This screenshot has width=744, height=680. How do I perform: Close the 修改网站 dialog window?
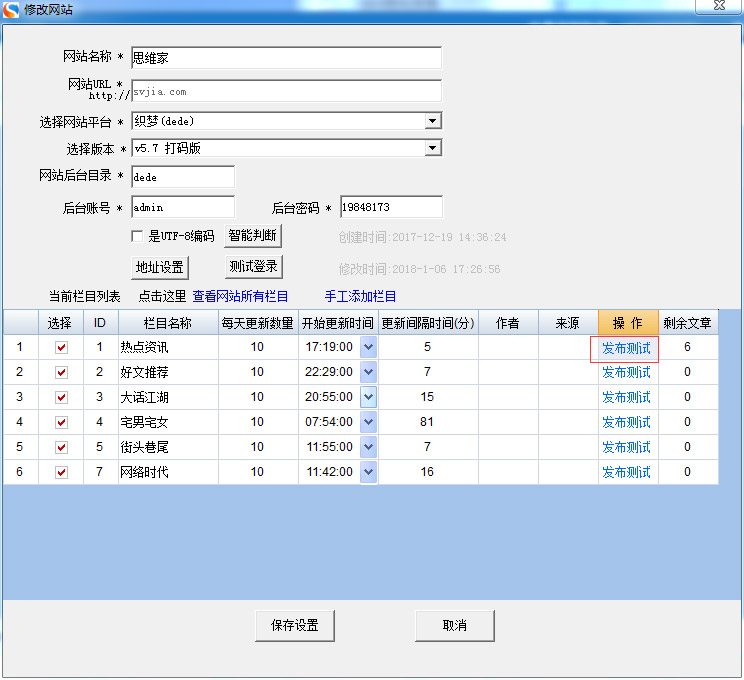(719, 6)
